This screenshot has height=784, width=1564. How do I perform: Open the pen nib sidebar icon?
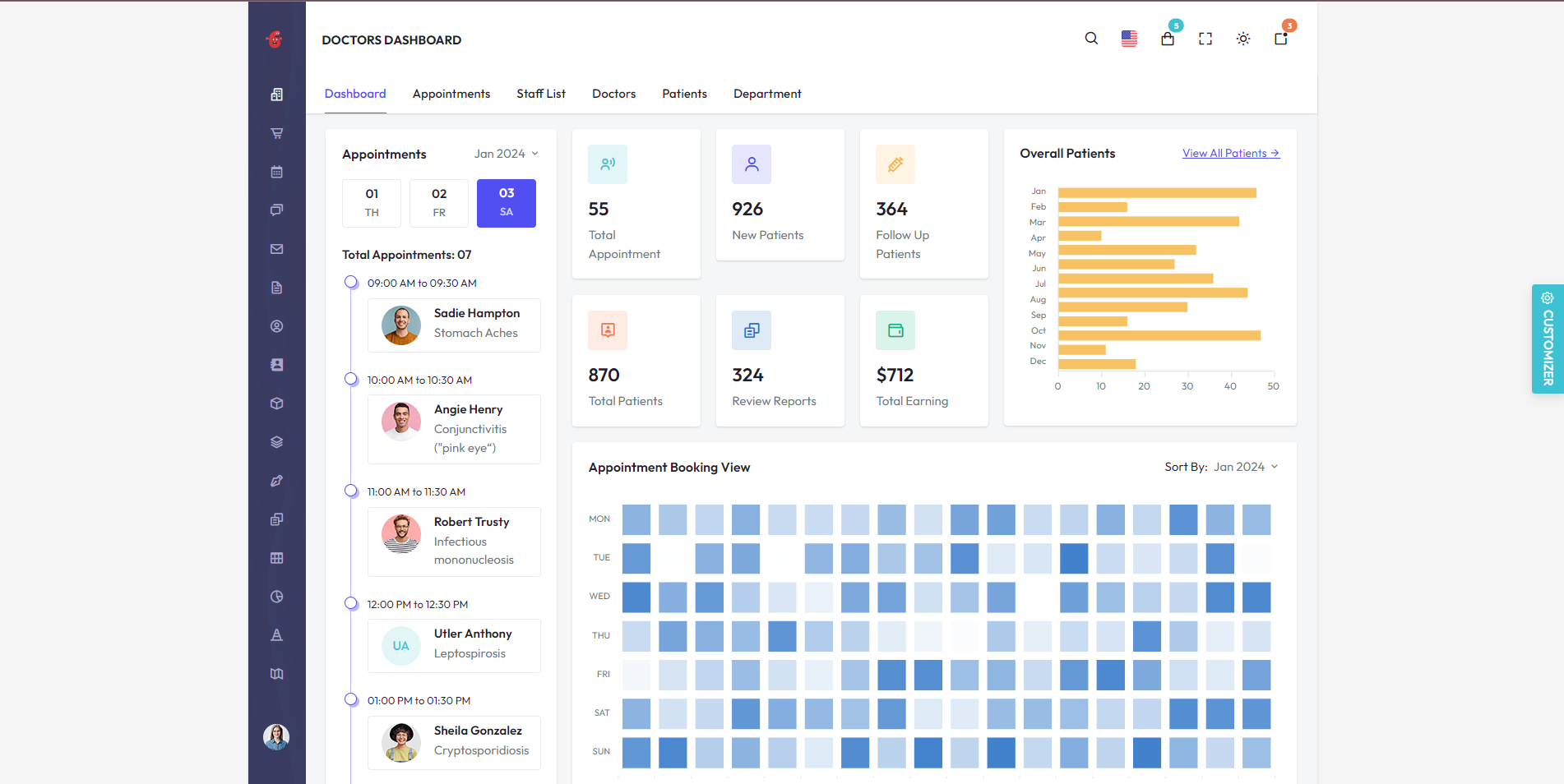(276, 481)
